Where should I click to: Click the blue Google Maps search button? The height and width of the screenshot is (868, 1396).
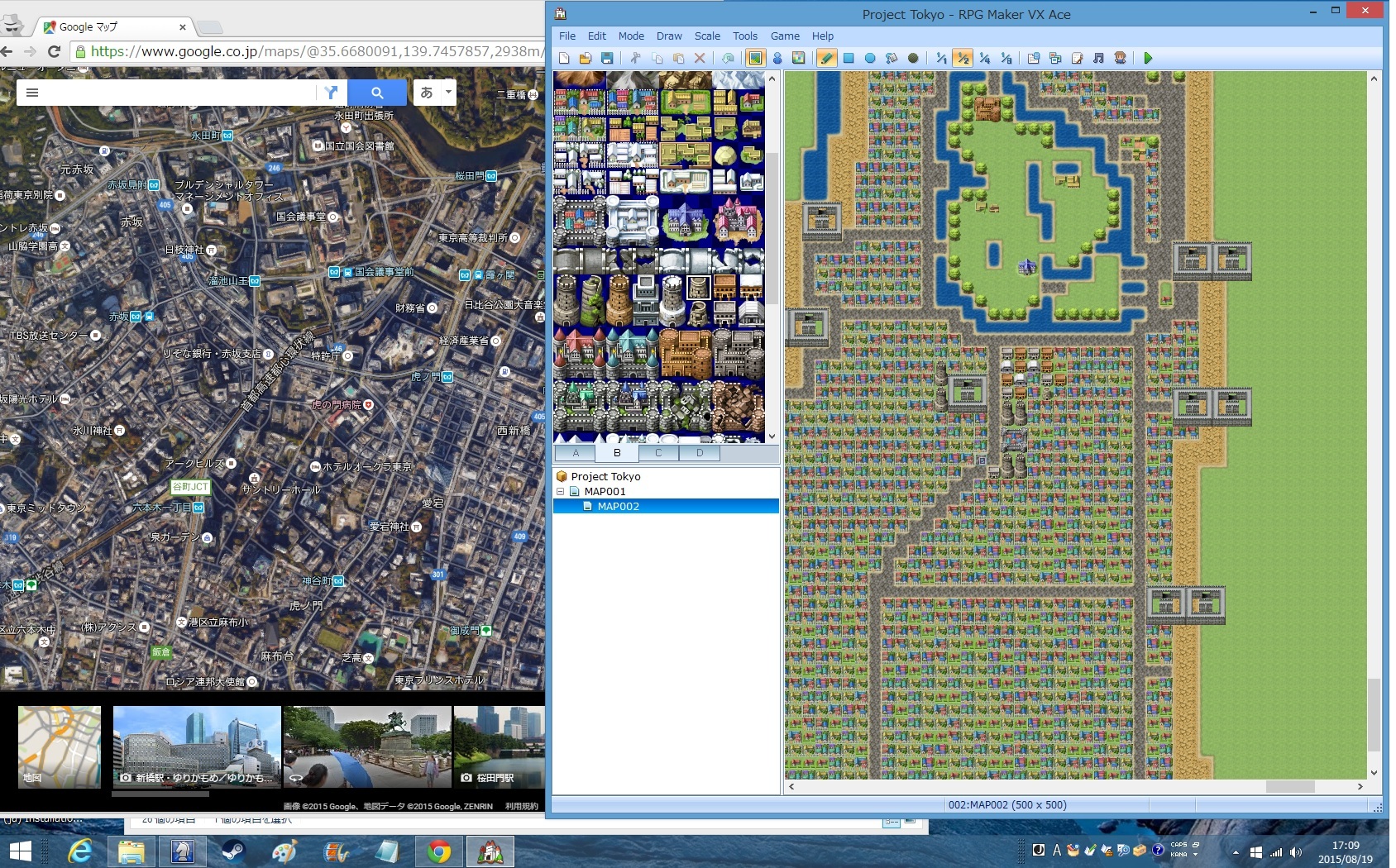[377, 93]
